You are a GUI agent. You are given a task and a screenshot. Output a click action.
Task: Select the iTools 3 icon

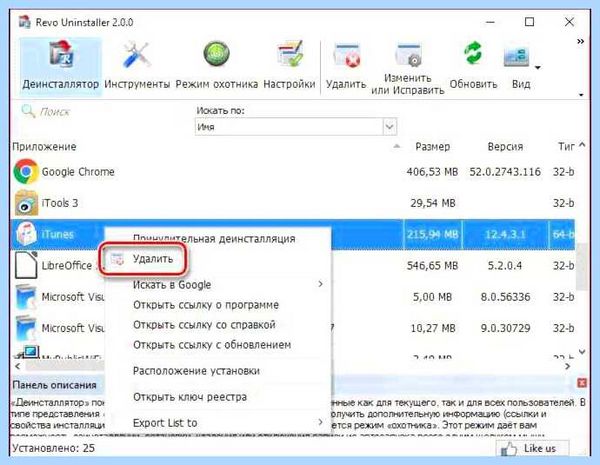click(x=26, y=203)
